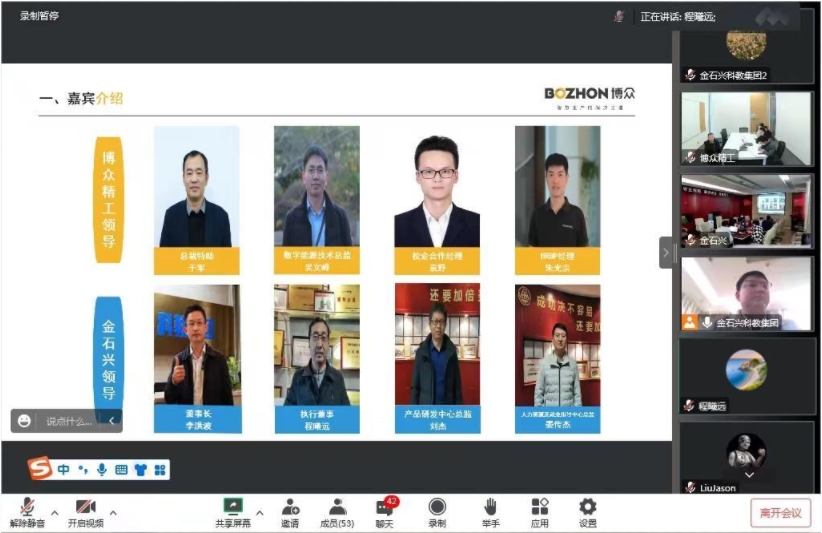Viewport: 822px width, 533px height.
Task: Select 金石兴科教集团 host video tile
Action: [746, 294]
